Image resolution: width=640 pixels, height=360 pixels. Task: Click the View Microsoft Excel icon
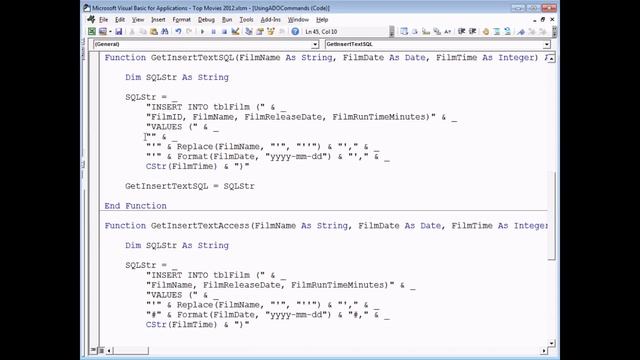click(92, 31)
